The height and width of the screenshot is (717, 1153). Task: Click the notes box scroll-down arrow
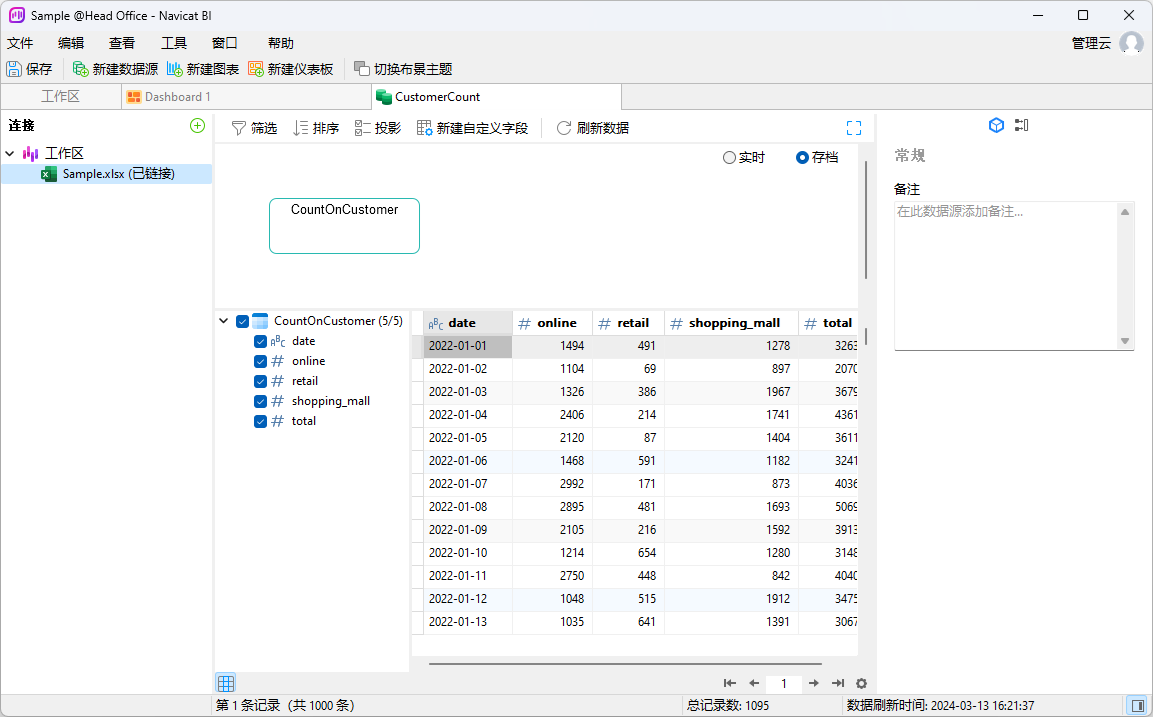tap(1124, 340)
